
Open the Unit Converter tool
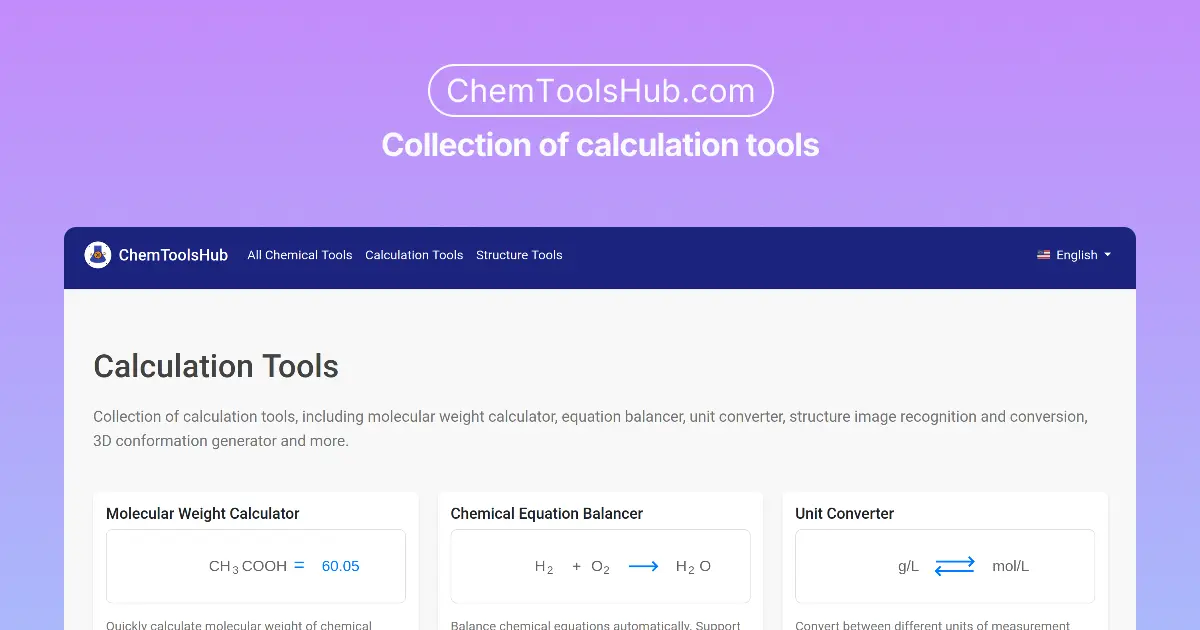(x=845, y=513)
